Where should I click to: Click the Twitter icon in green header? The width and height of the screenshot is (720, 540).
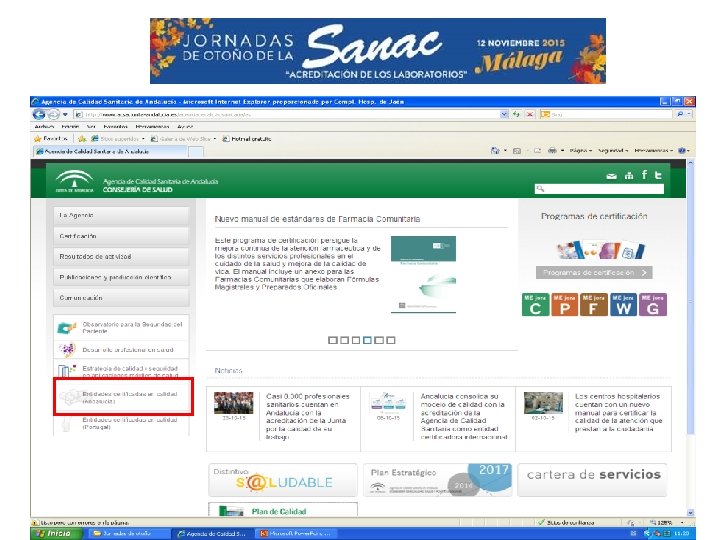point(658,175)
